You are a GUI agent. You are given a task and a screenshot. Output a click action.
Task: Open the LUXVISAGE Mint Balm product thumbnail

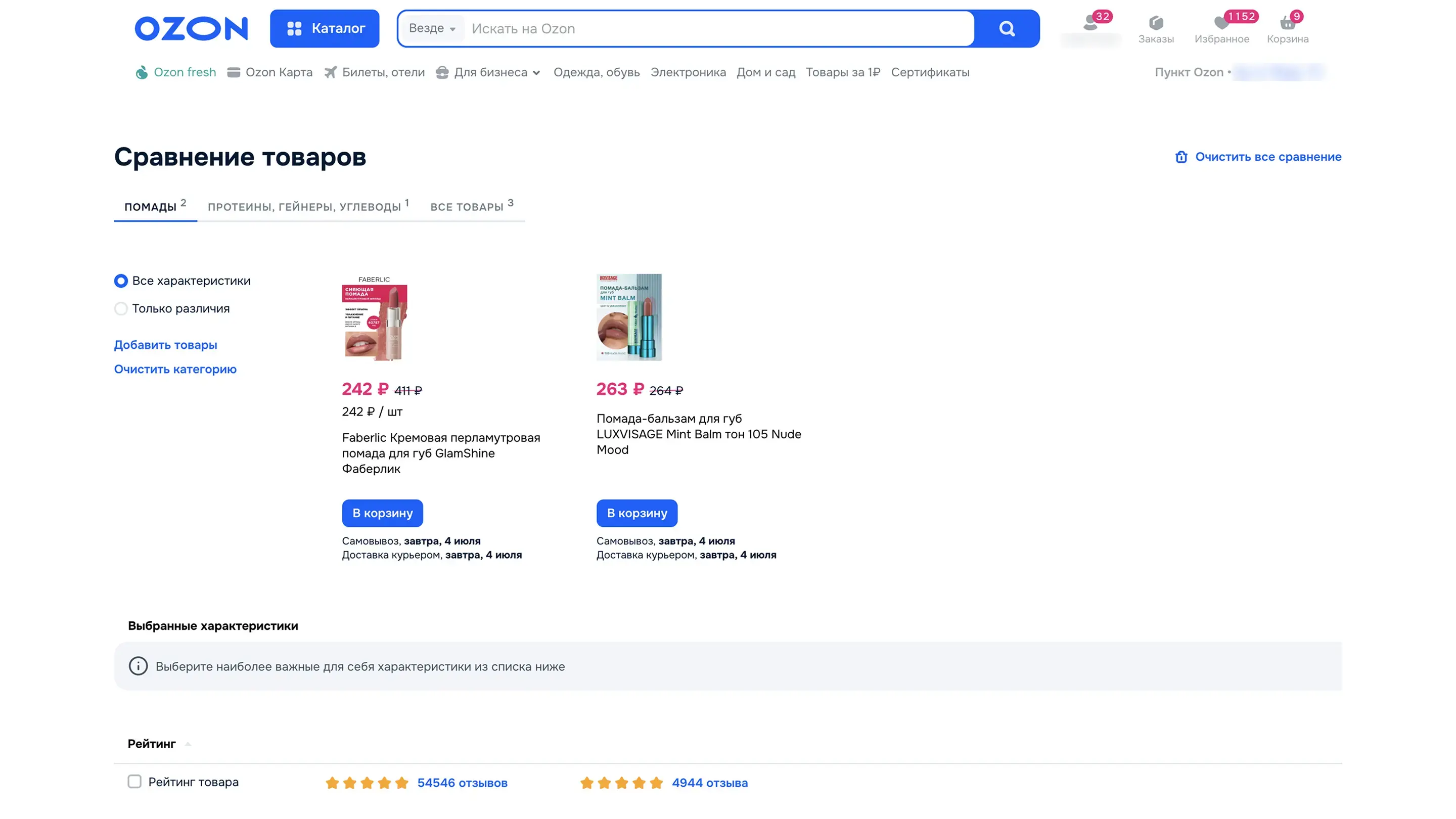[x=629, y=317]
